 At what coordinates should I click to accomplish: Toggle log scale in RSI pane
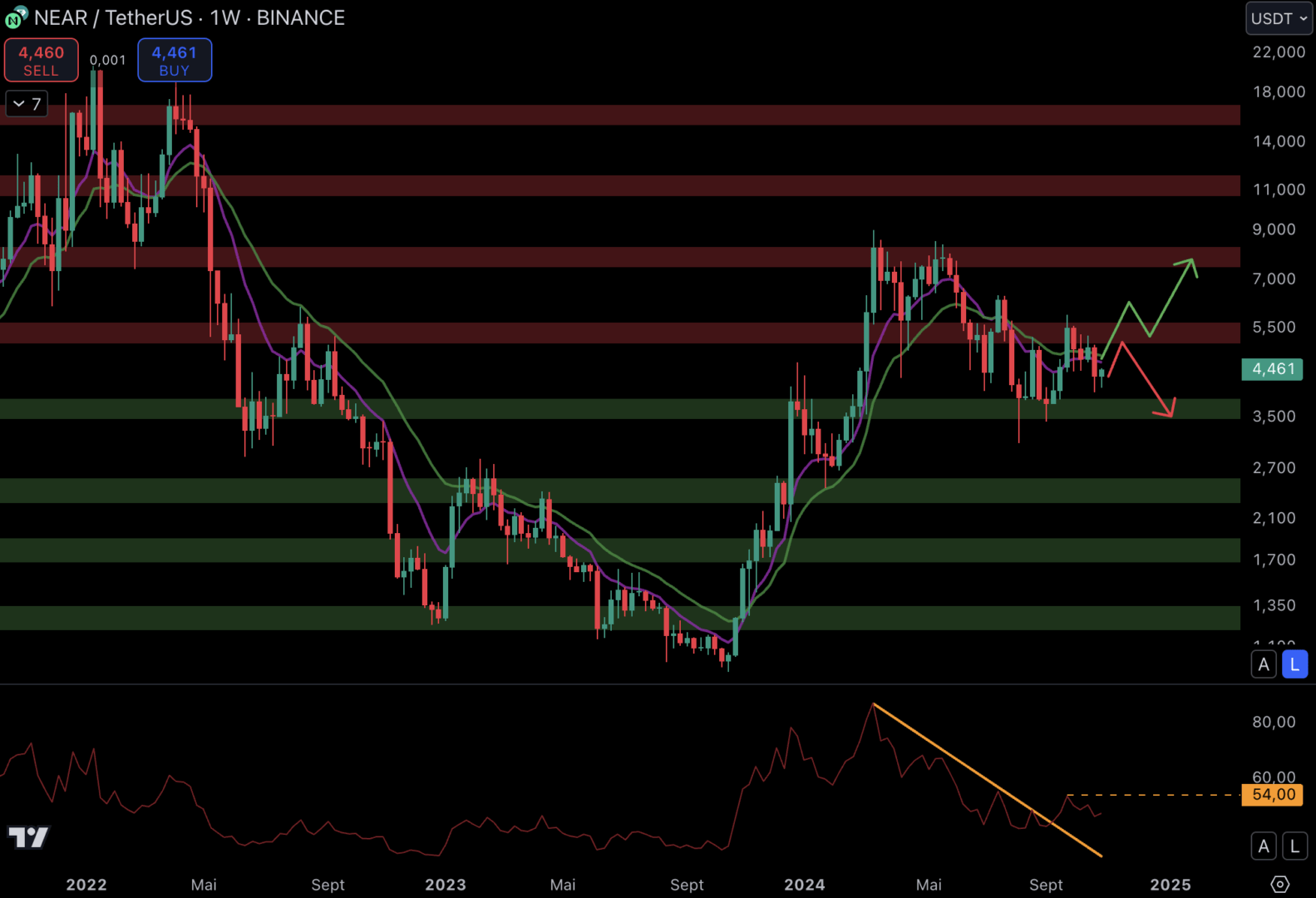[1294, 846]
